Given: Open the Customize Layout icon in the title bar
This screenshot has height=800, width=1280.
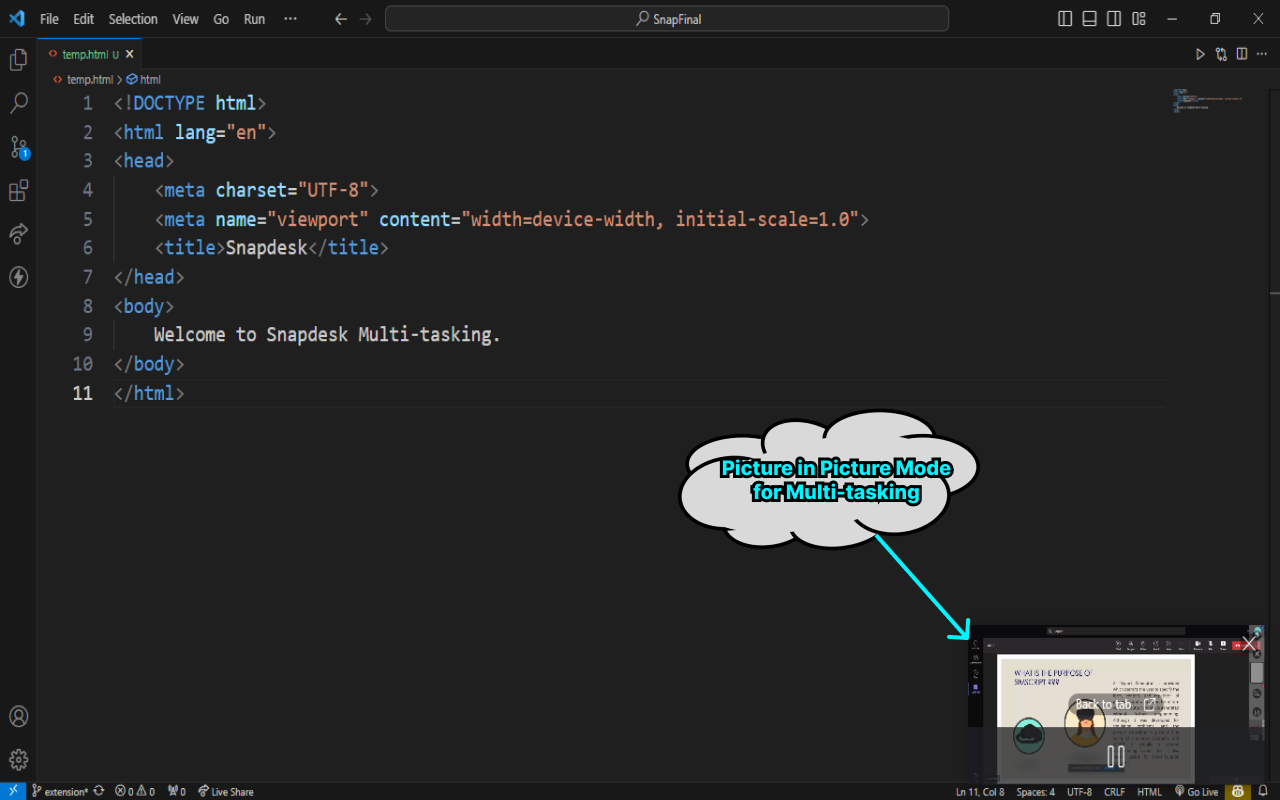Looking at the screenshot, I should coord(1138,18).
